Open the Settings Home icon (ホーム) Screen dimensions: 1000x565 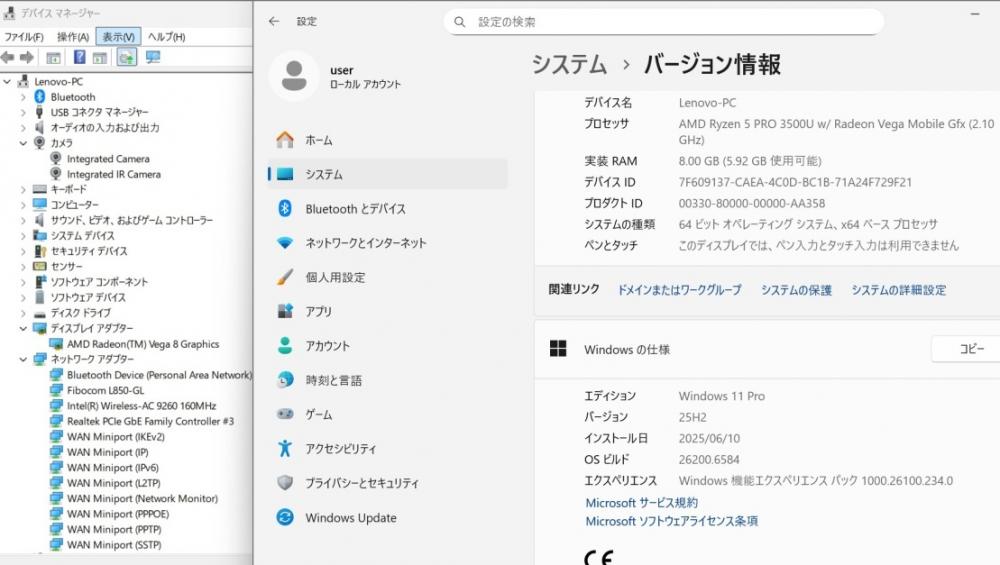point(285,140)
